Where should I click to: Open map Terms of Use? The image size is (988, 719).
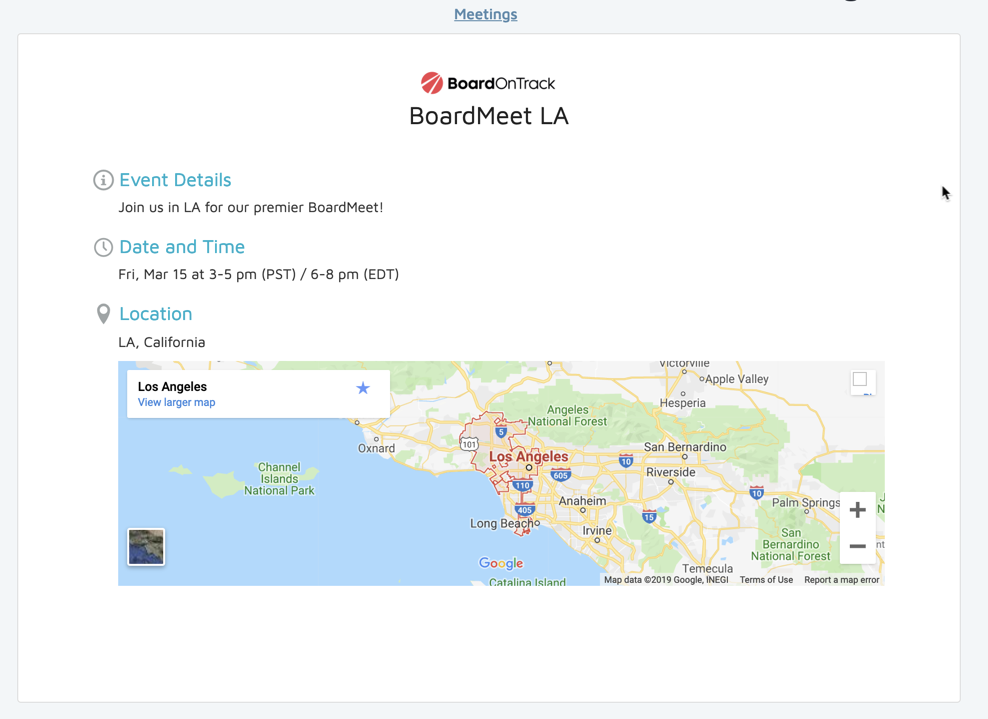pos(766,580)
